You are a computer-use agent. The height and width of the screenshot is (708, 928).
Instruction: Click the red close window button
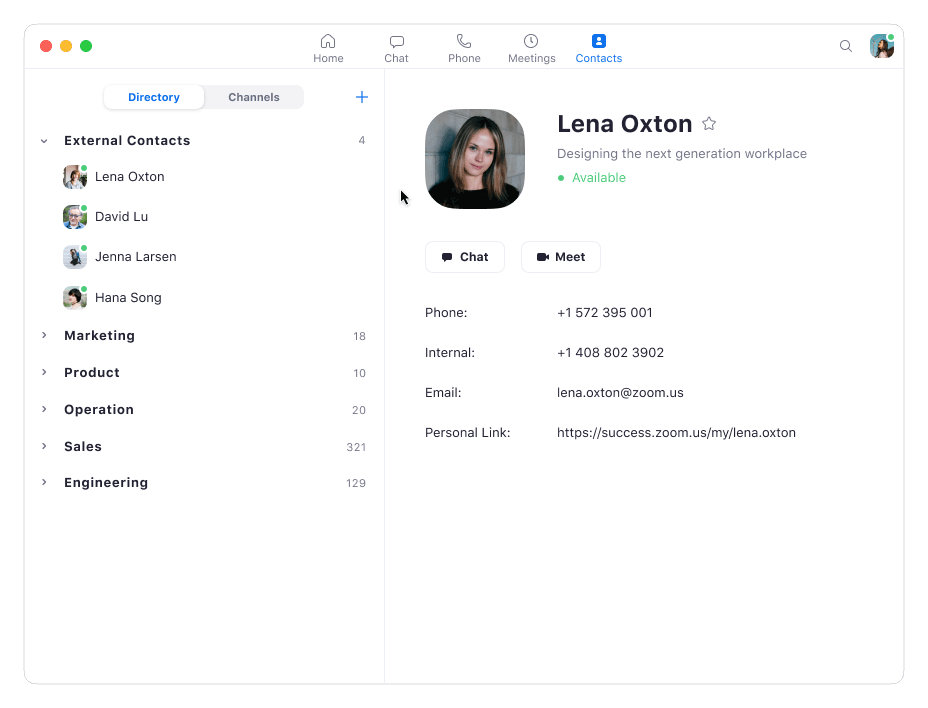coord(46,46)
